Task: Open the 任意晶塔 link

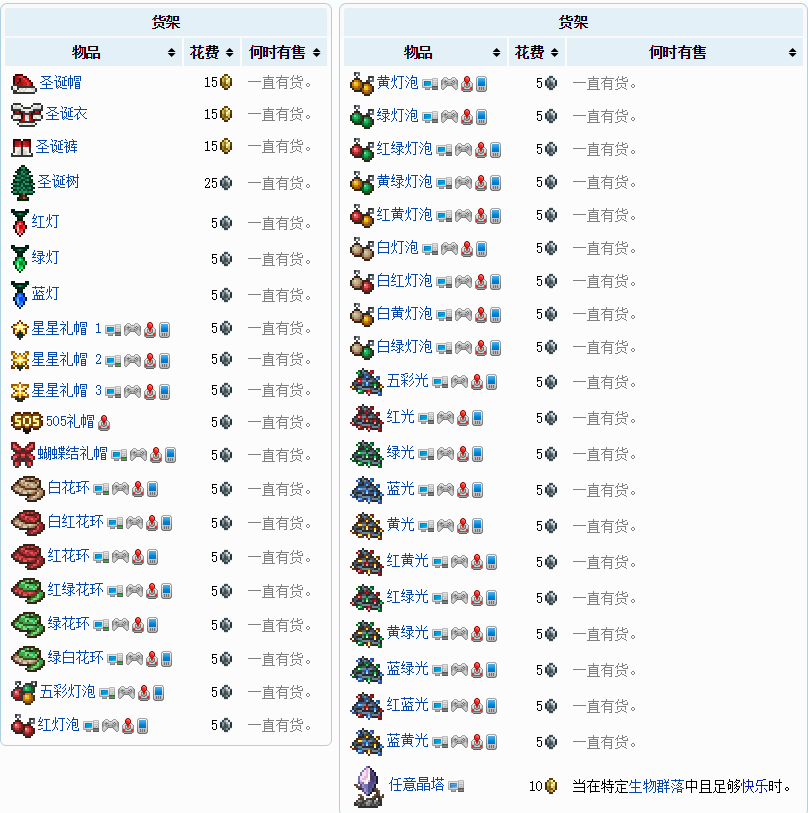Action: pyautogui.click(x=417, y=784)
